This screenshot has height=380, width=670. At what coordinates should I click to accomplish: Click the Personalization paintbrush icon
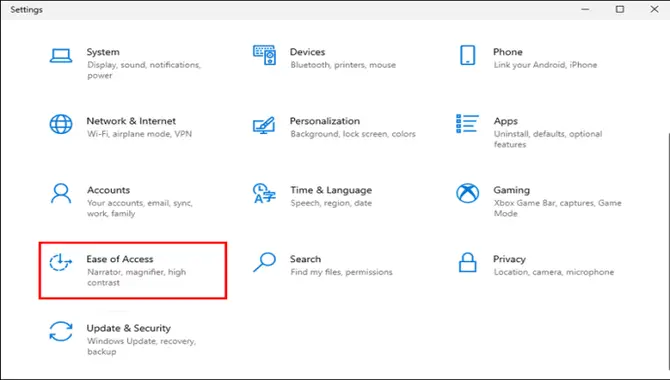tap(264, 125)
